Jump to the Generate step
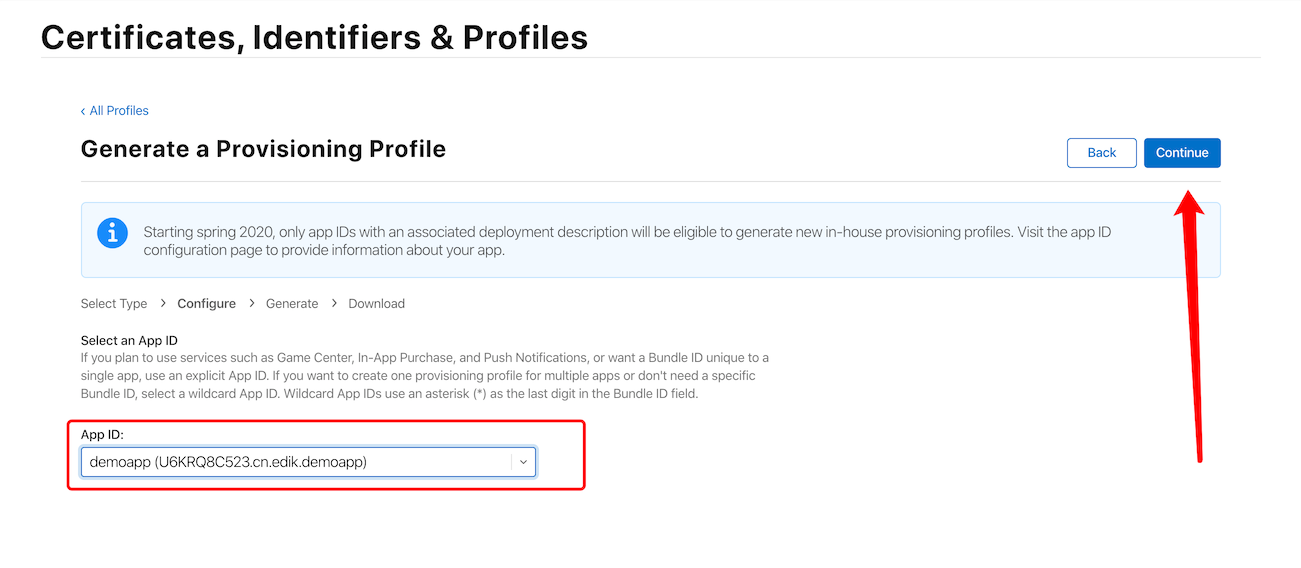The height and width of the screenshot is (568, 1301). pyautogui.click(x=292, y=303)
